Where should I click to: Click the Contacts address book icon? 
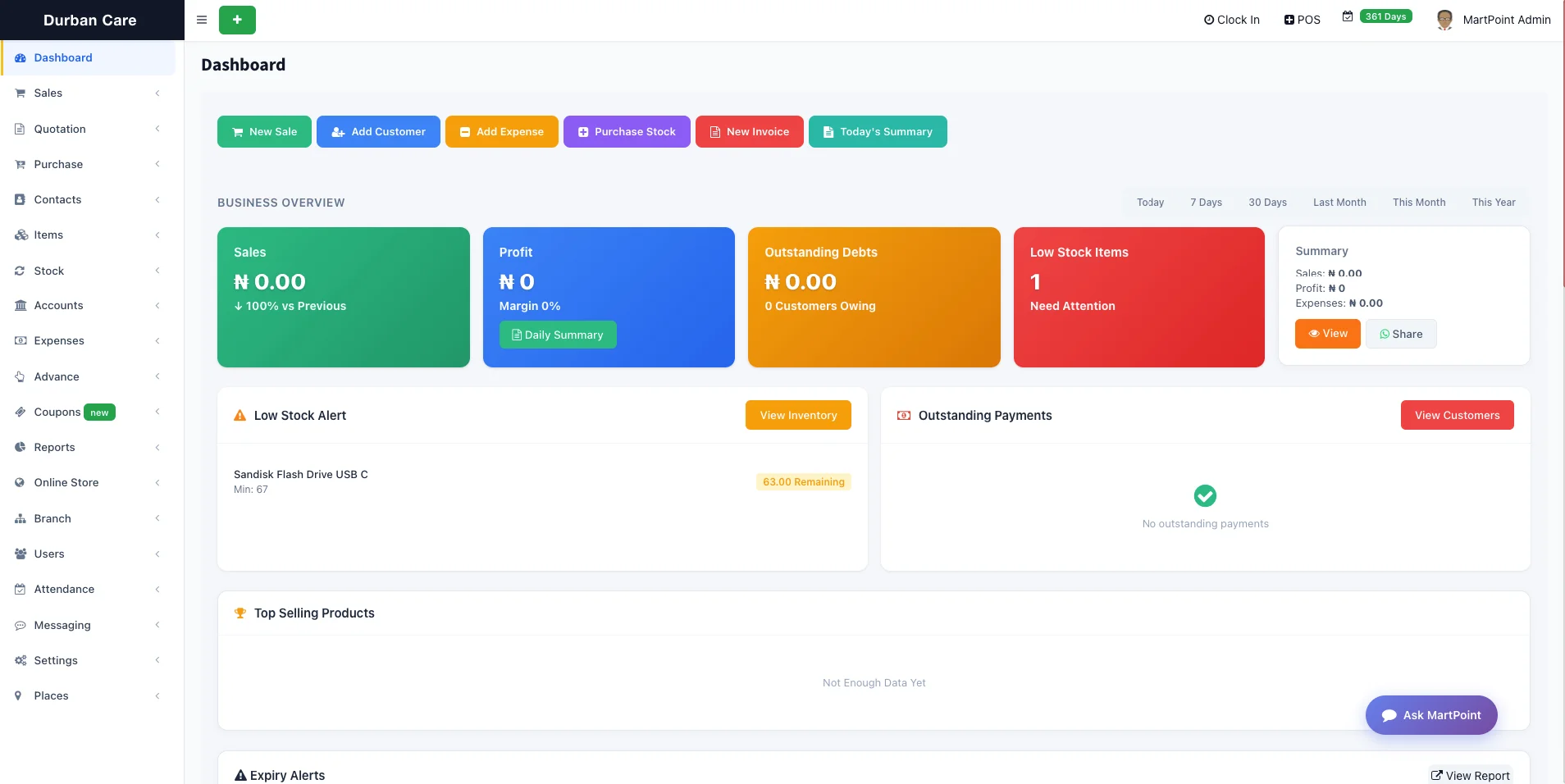[x=21, y=199]
